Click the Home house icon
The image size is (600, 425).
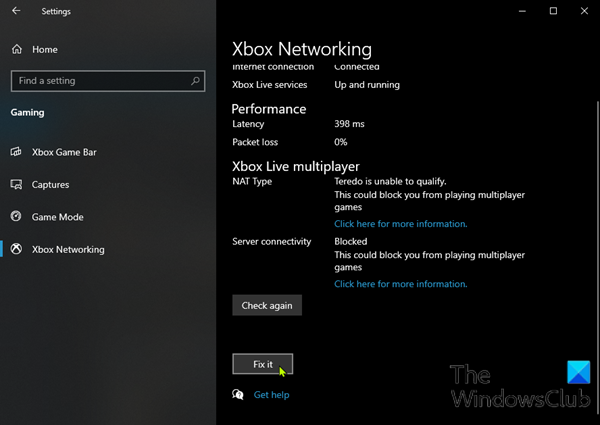pyautogui.click(x=17, y=49)
